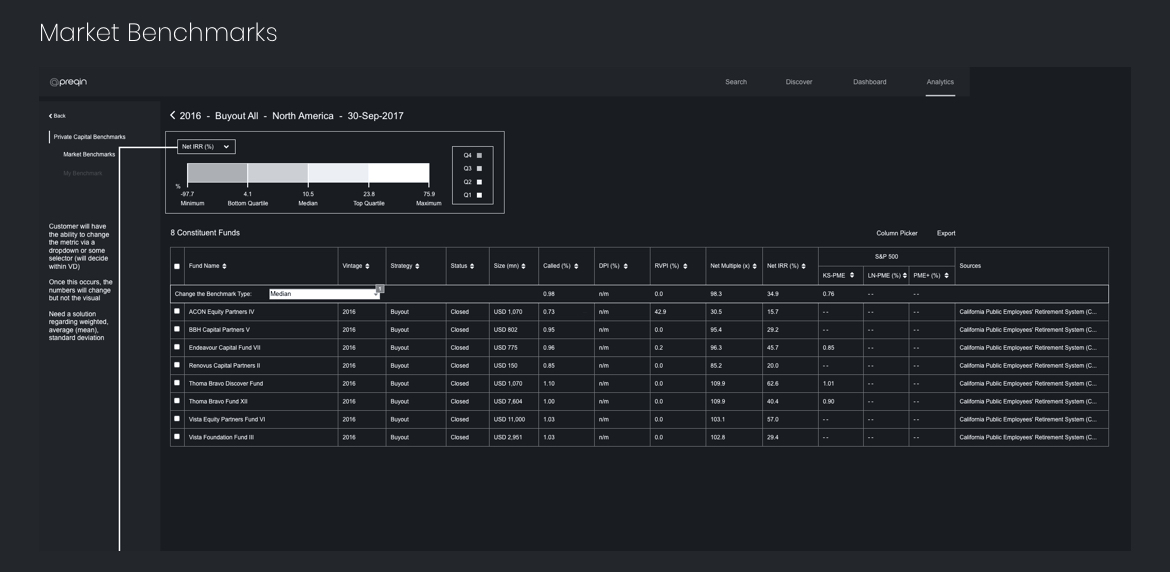This screenshot has width=1170, height=572.
Task: Open the Net IRR (%) metric dropdown
Action: point(206,147)
